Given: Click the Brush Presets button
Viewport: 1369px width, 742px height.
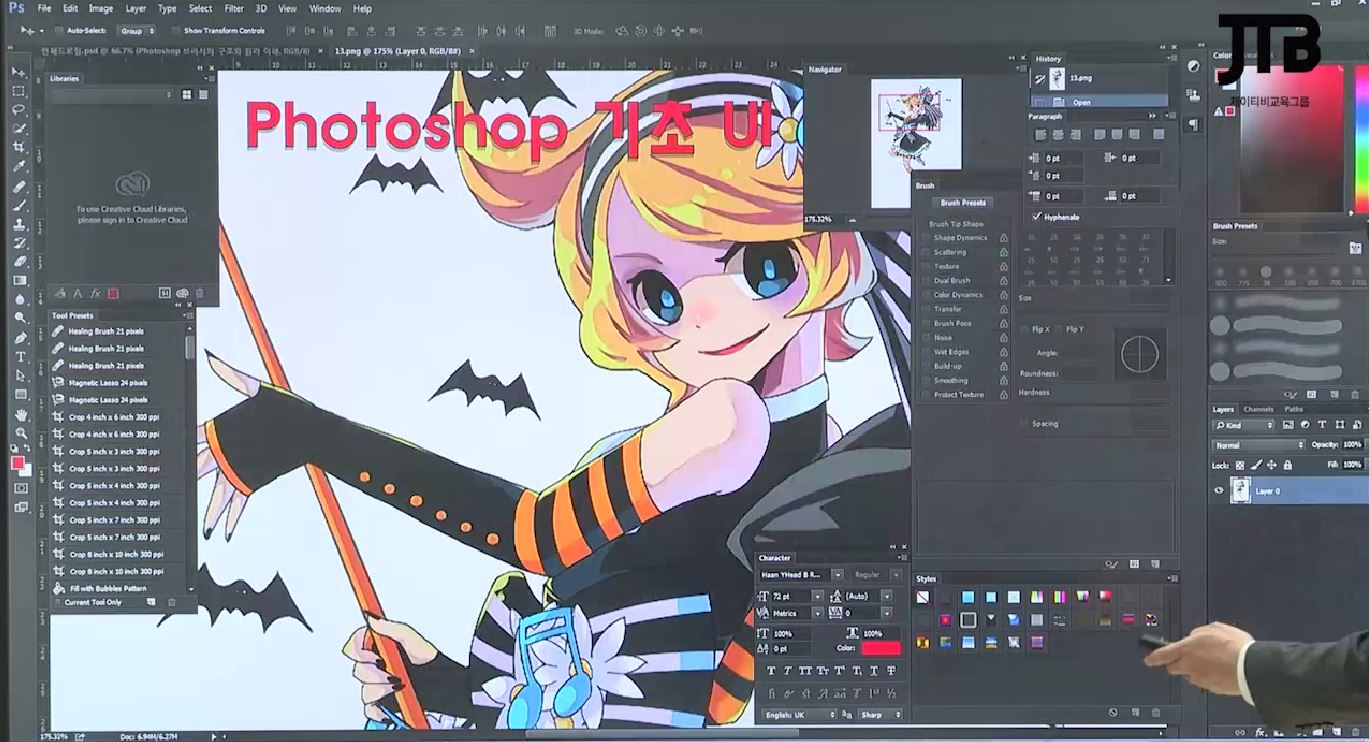Looking at the screenshot, I should pos(963,203).
